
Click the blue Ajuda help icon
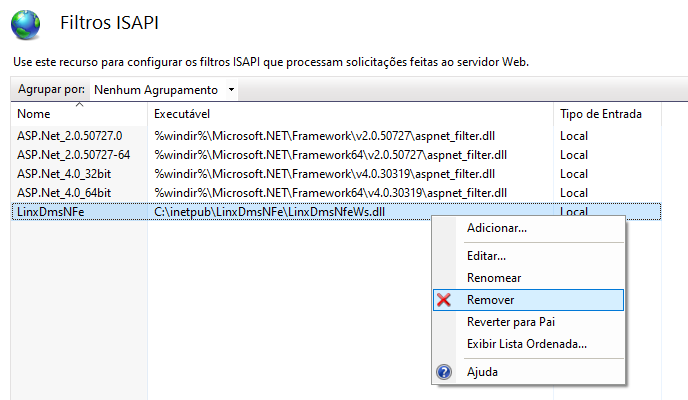pos(445,372)
